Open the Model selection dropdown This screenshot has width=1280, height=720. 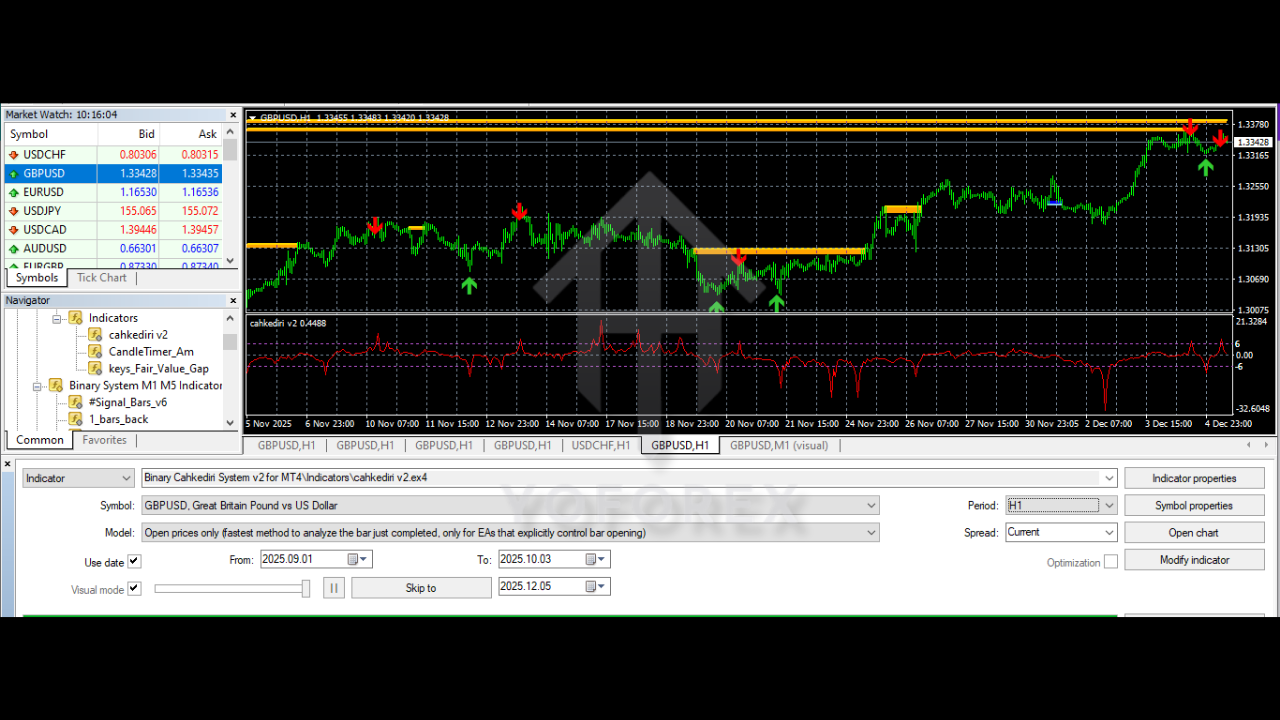[869, 532]
